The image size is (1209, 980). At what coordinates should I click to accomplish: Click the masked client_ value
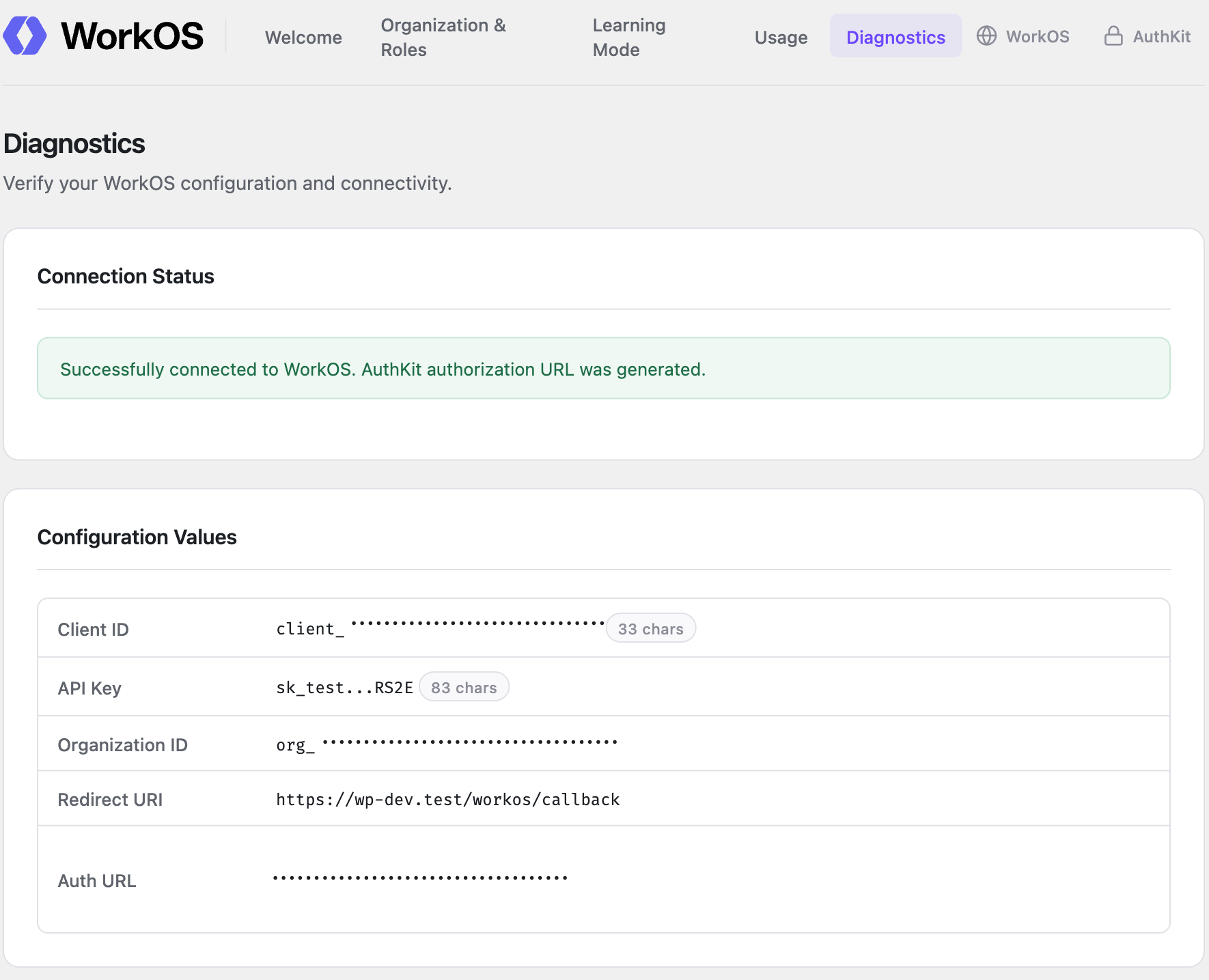coord(440,628)
